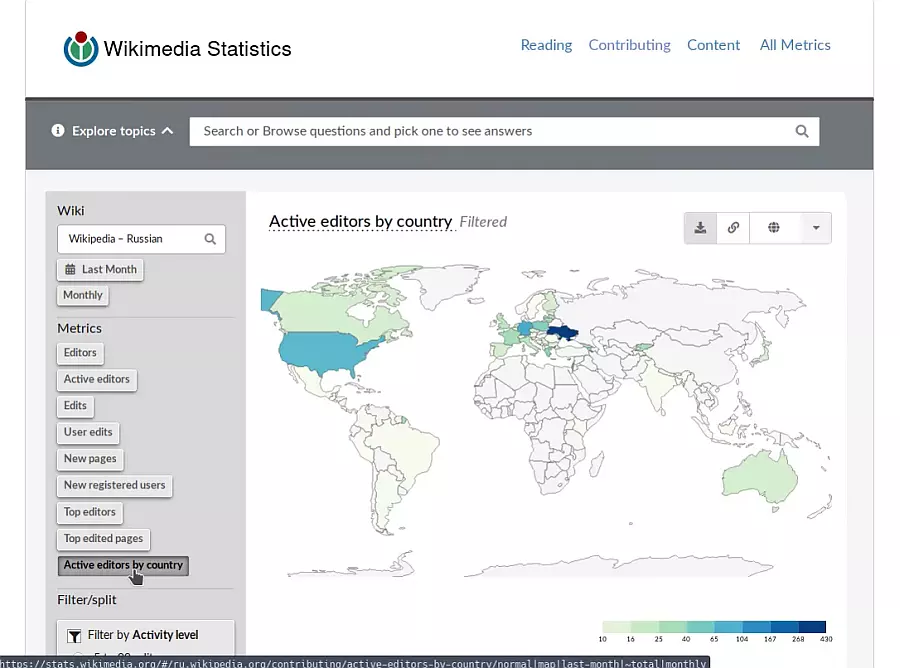The height and width of the screenshot is (668, 900).
Task: Select the Last Month time range button
Action: 100,269
